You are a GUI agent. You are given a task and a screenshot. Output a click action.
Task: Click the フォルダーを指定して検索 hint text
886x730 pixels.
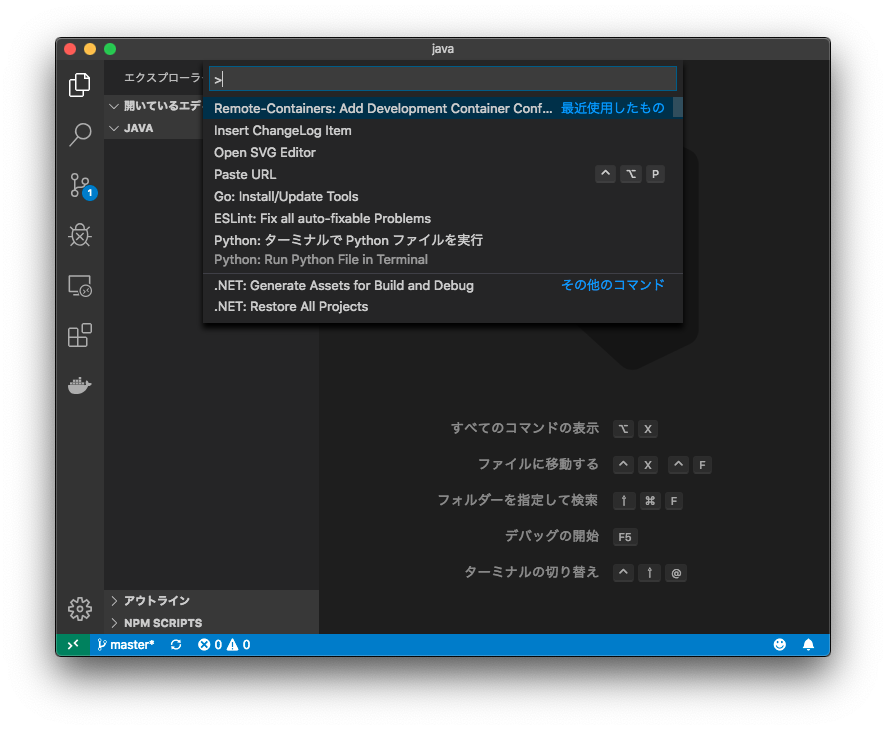(518, 500)
